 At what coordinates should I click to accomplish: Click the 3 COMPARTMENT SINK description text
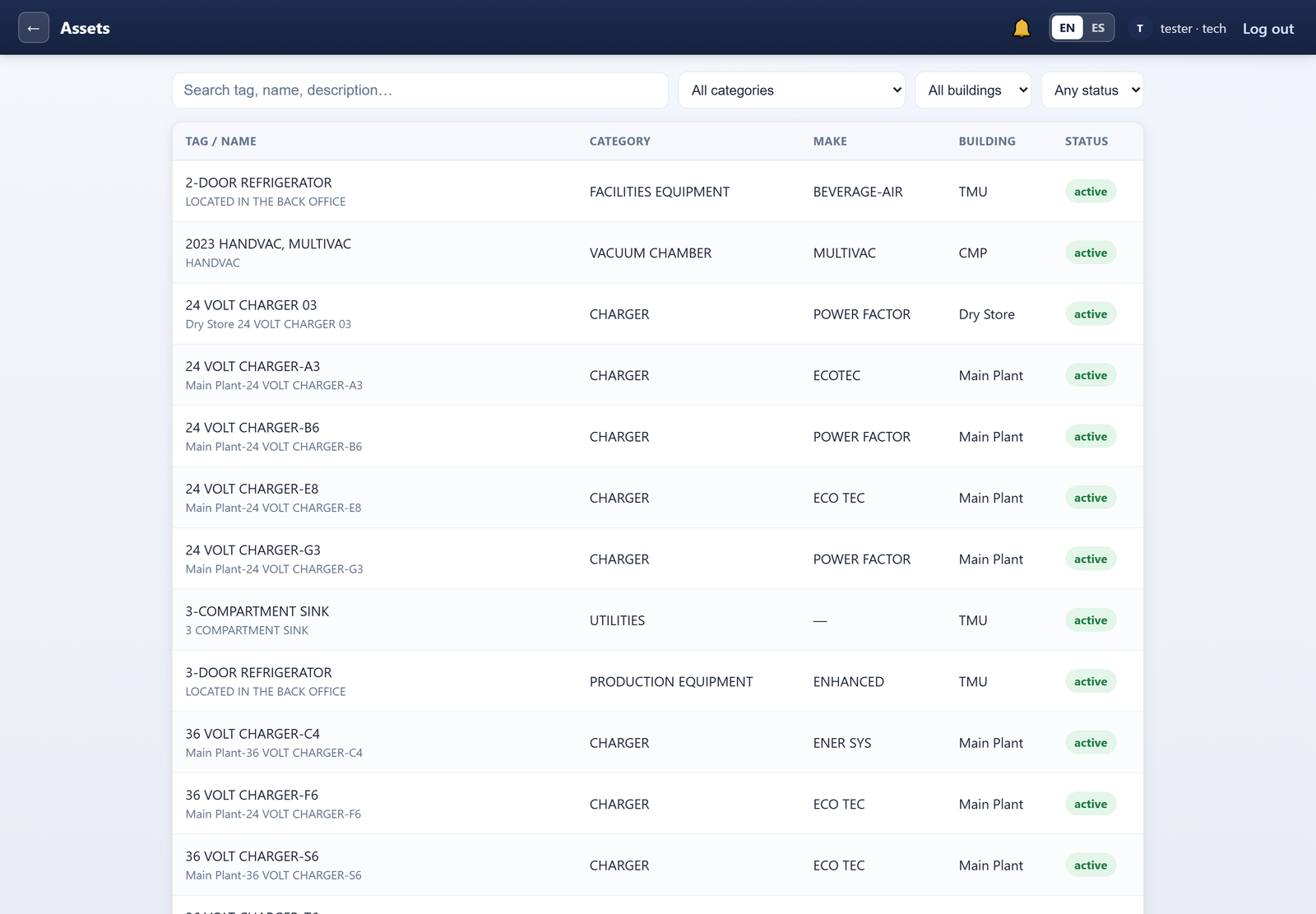pos(247,631)
